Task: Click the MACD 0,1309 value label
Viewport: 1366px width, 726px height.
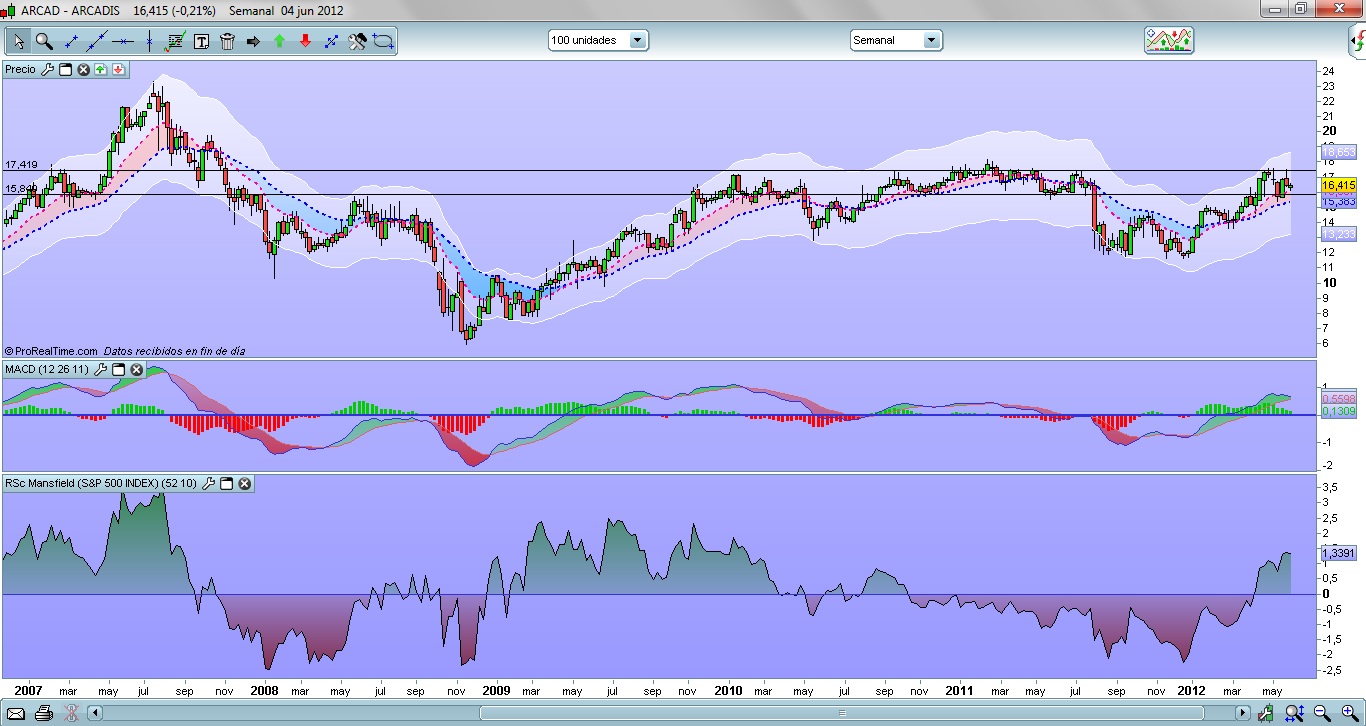Action: (1338, 411)
